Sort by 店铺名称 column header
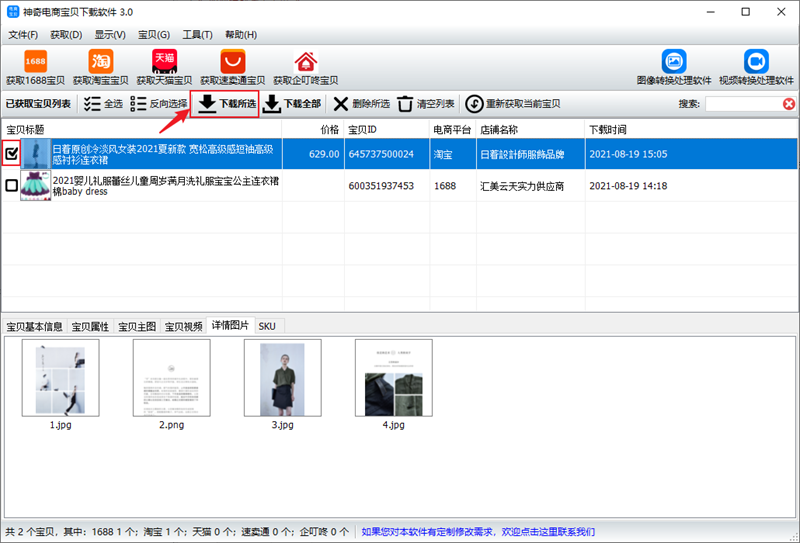The width and height of the screenshot is (800, 543). click(x=531, y=130)
